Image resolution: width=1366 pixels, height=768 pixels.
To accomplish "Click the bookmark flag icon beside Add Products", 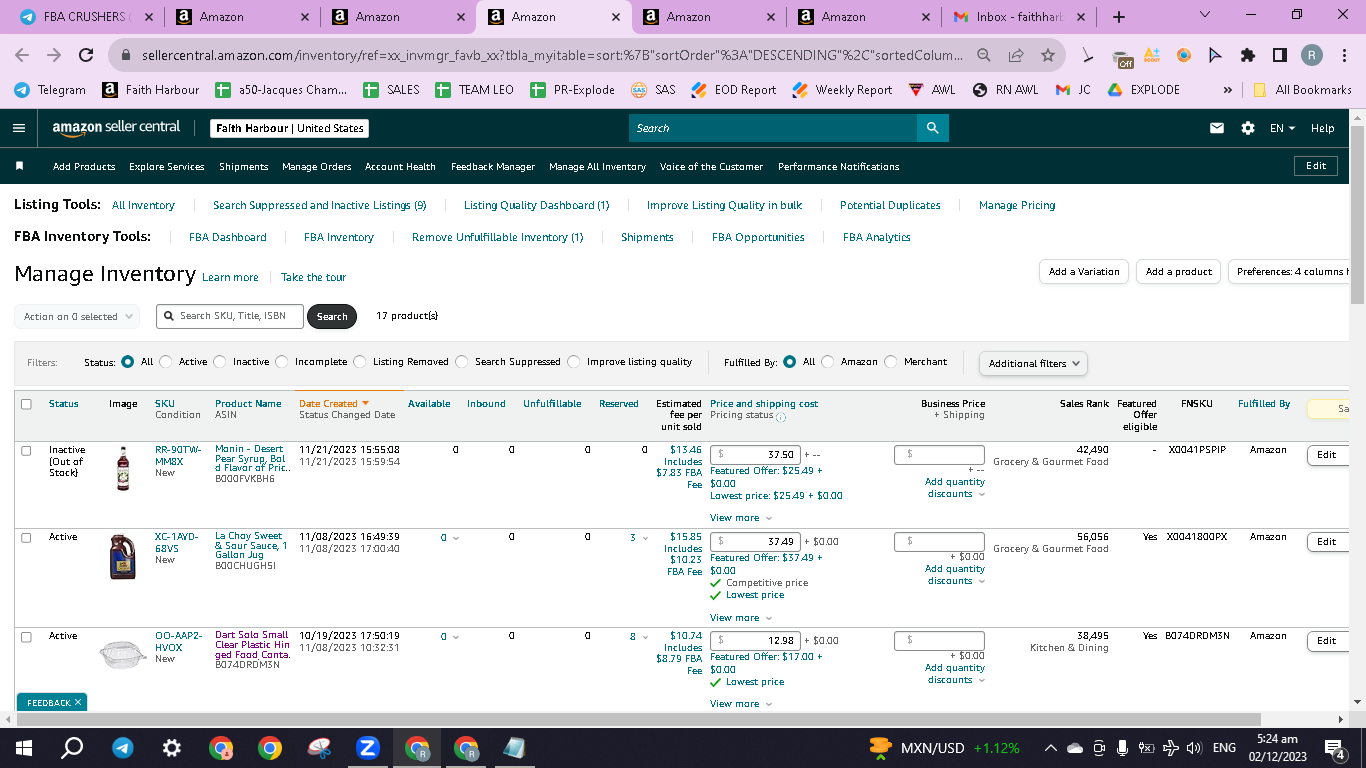I will pyautogui.click(x=20, y=166).
